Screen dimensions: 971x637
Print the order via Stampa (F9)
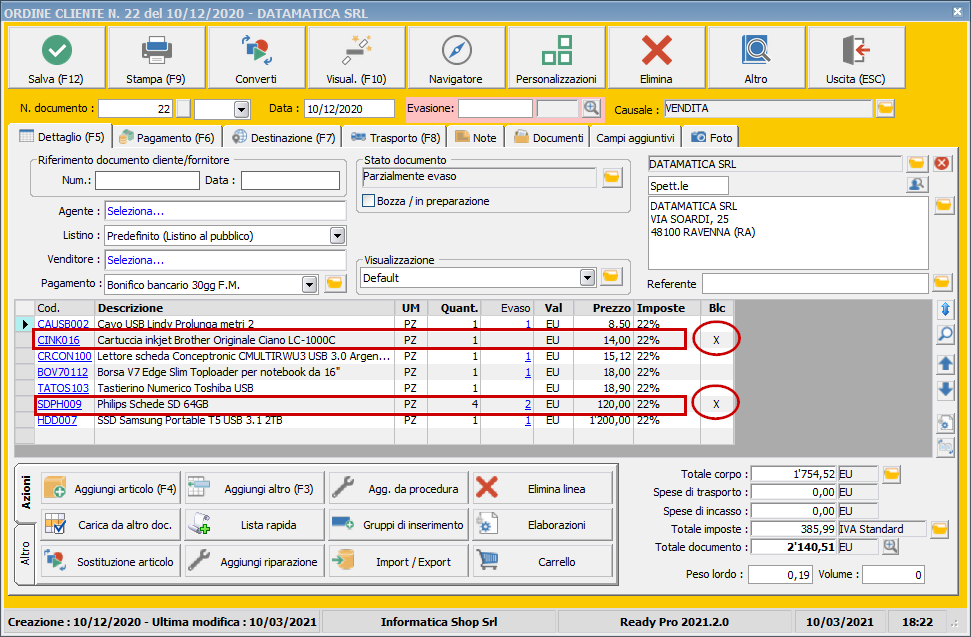point(156,57)
